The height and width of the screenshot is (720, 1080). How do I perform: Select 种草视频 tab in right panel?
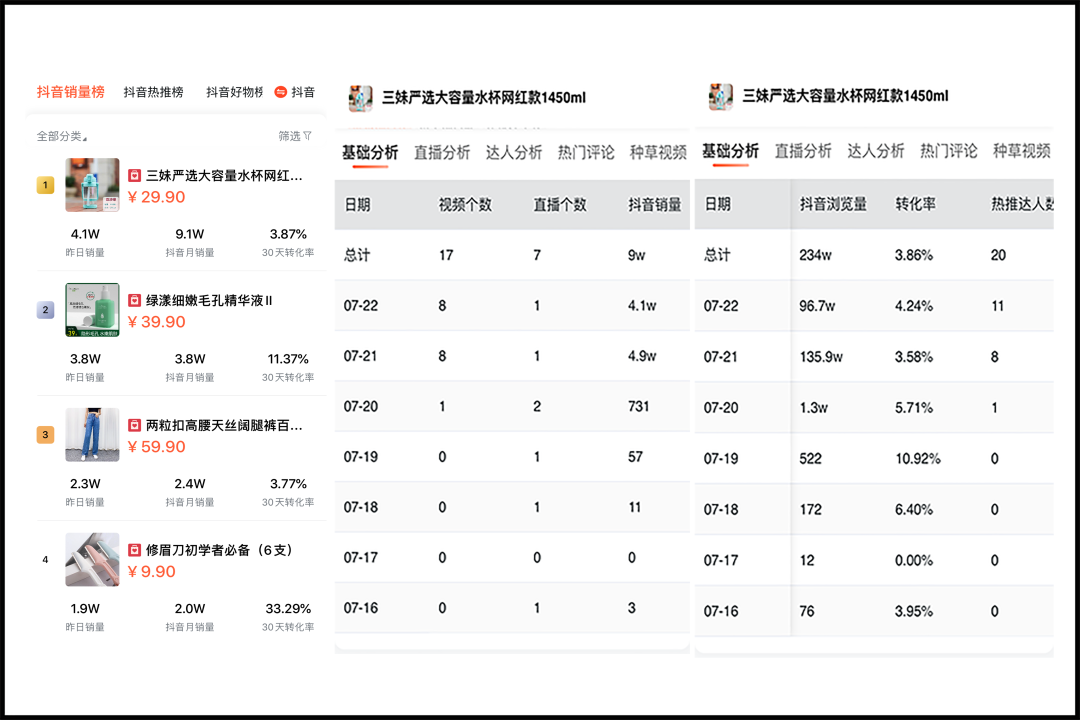pos(1021,151)
